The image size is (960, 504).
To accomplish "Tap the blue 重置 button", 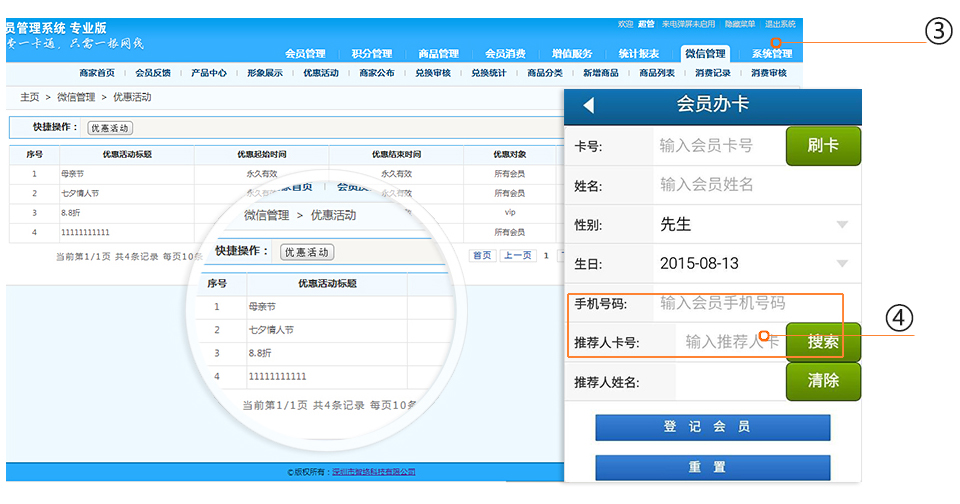I will [713, 467].
